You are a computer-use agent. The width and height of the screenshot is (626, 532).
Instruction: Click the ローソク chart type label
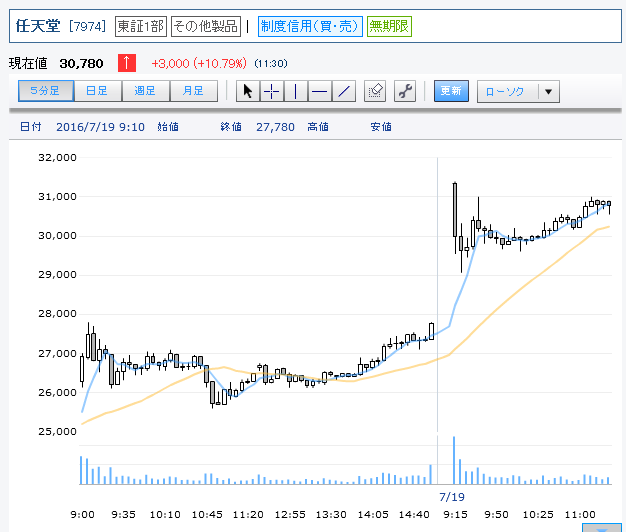(505, 92)
